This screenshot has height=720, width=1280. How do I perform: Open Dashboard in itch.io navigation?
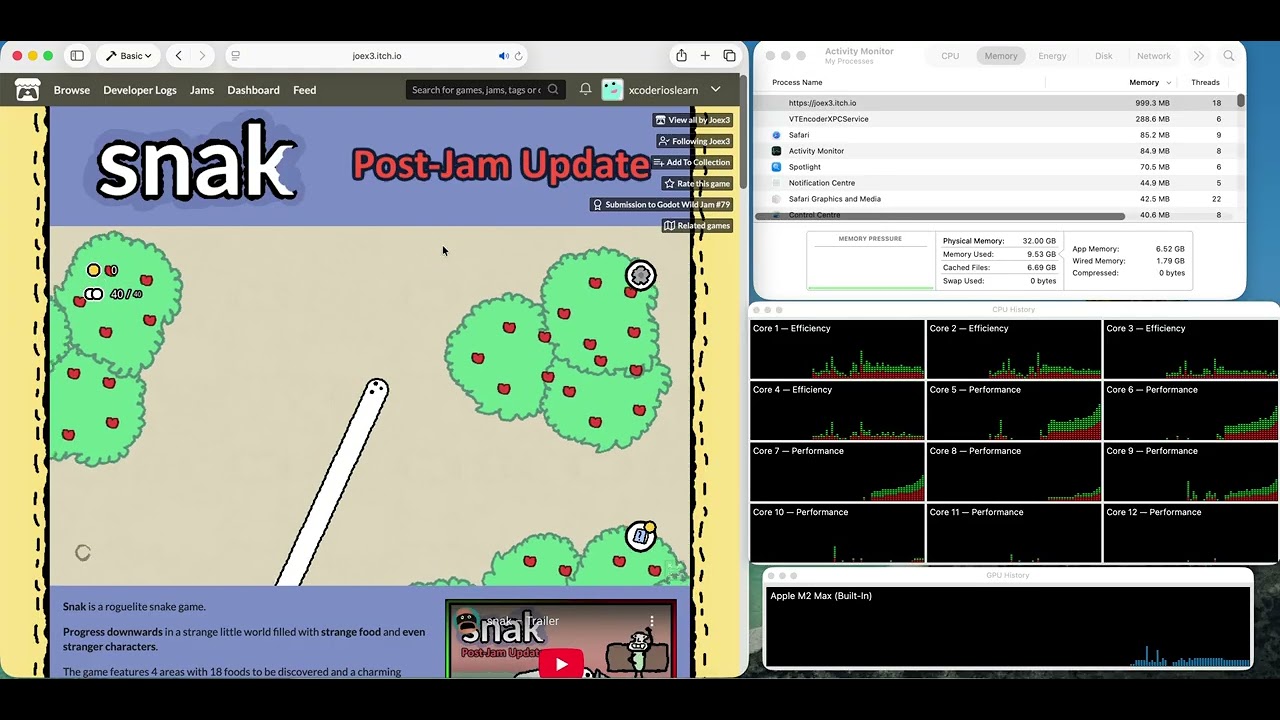click(253, 90)
